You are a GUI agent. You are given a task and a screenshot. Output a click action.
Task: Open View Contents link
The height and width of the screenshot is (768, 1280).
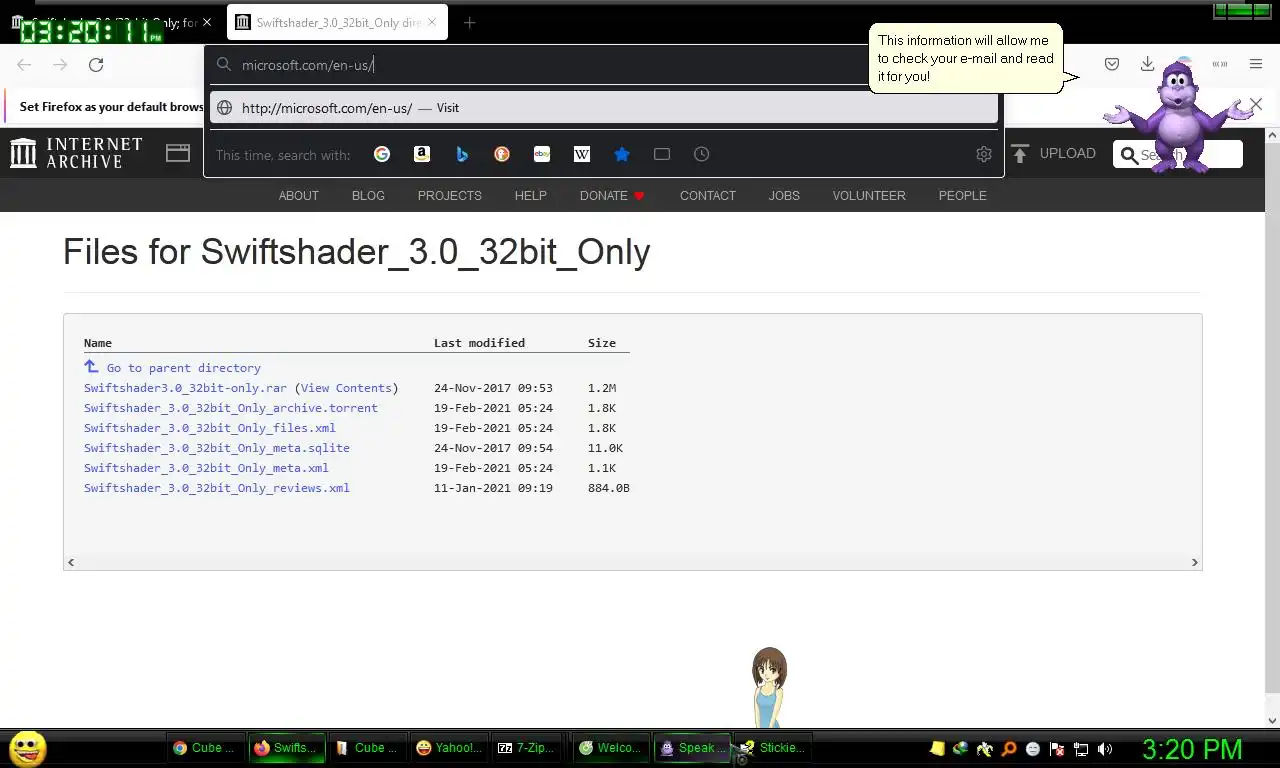[x=346, y=388]
